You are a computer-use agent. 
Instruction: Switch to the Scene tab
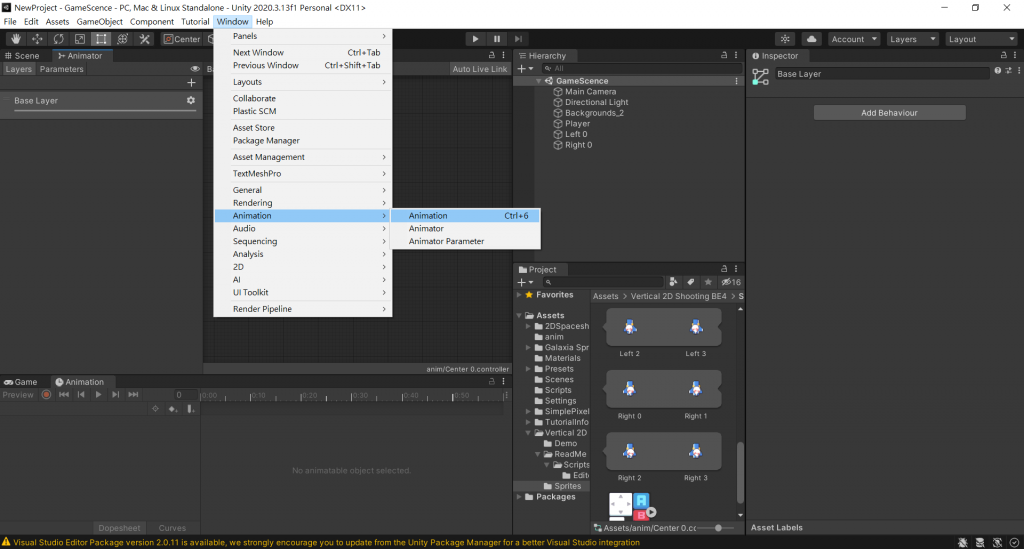point(22,56)
